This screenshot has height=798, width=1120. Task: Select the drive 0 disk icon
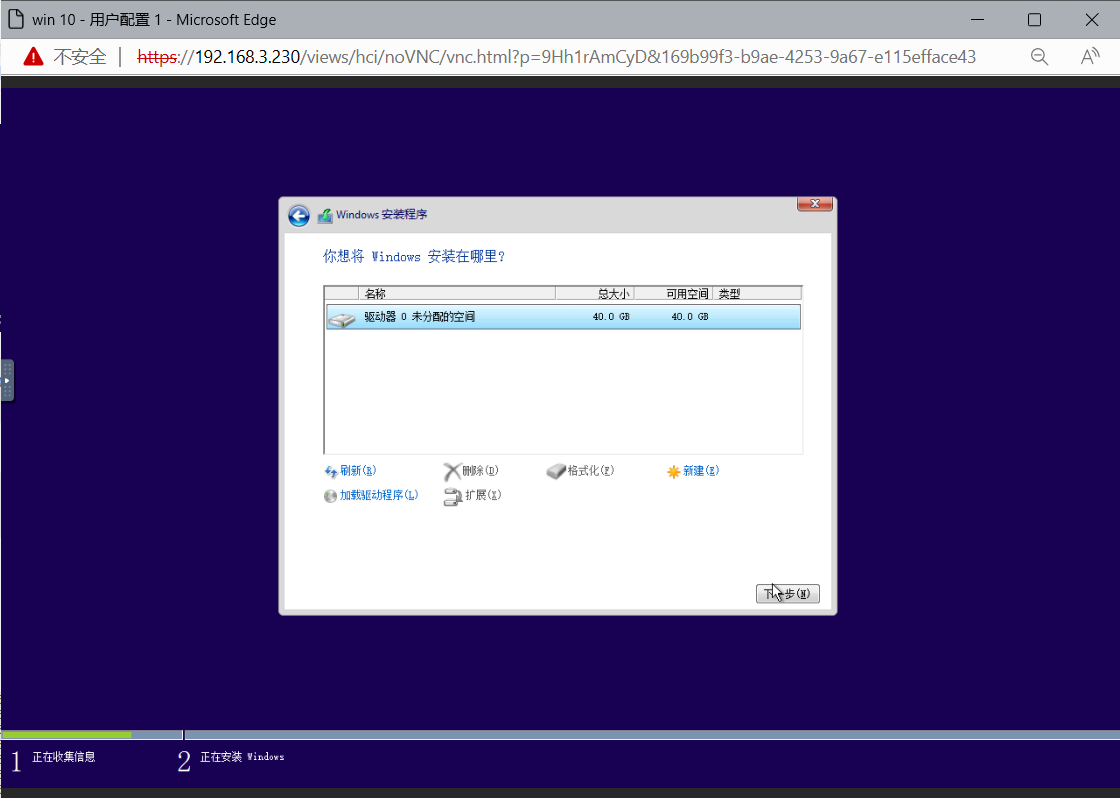point(341,318)
